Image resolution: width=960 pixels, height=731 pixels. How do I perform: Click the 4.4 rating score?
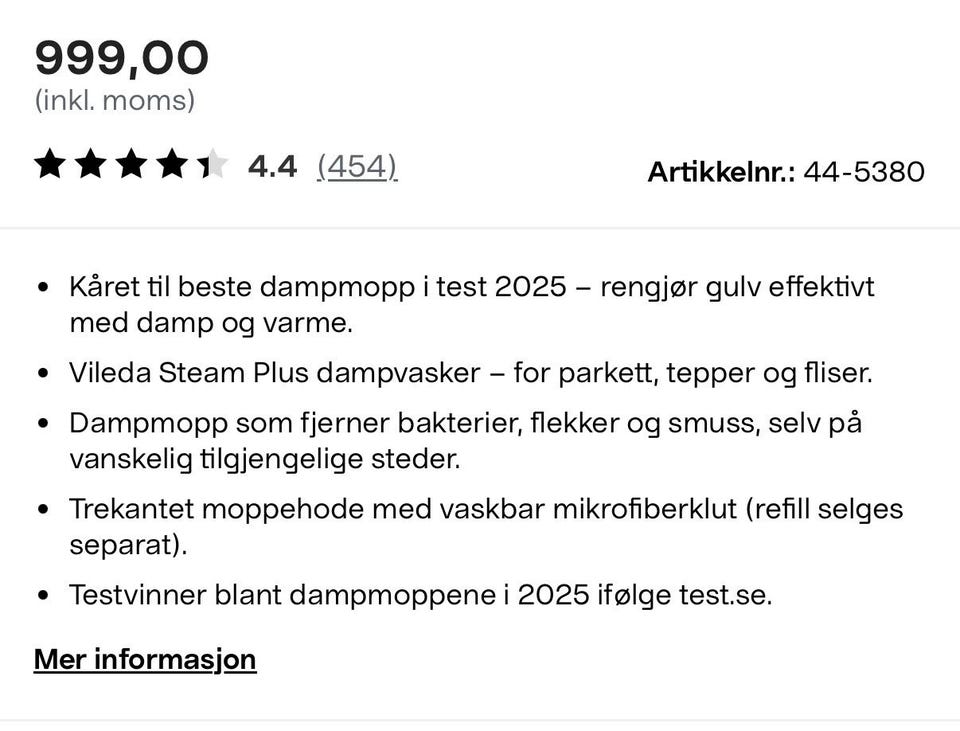272,167
